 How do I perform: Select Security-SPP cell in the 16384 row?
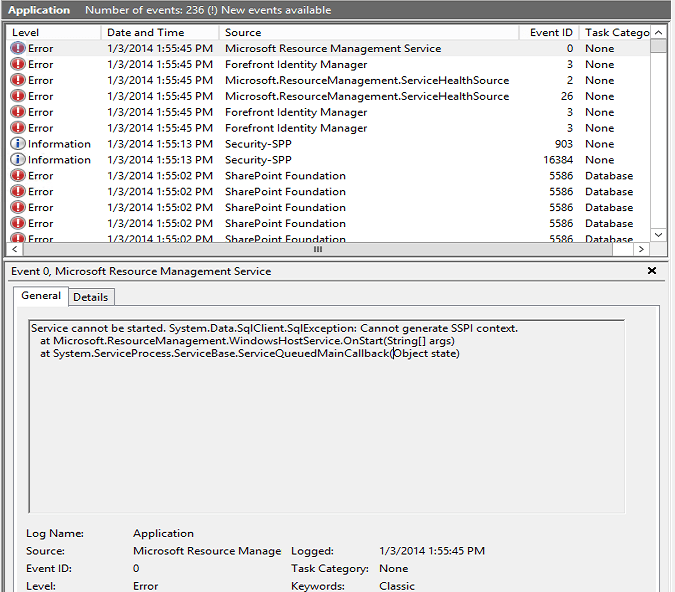coord(258,160)
